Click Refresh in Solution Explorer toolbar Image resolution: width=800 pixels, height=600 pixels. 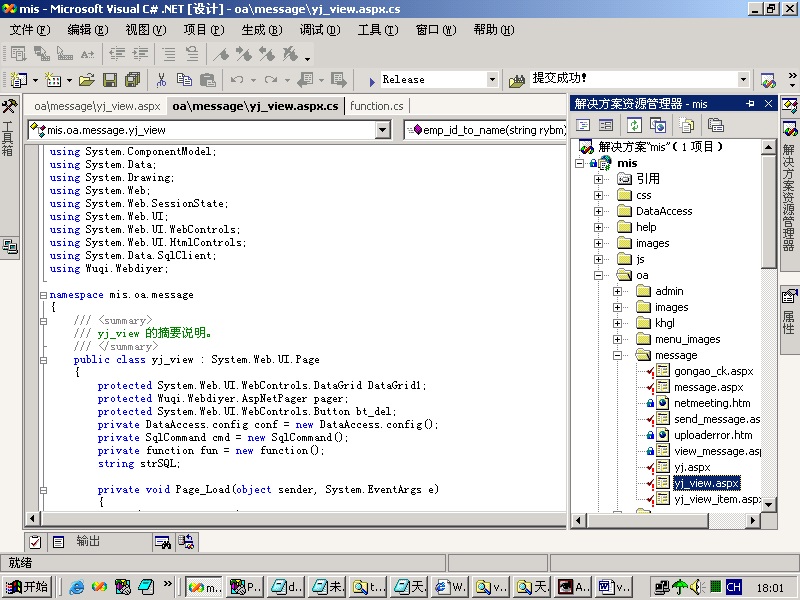click(x=634, y=125)
